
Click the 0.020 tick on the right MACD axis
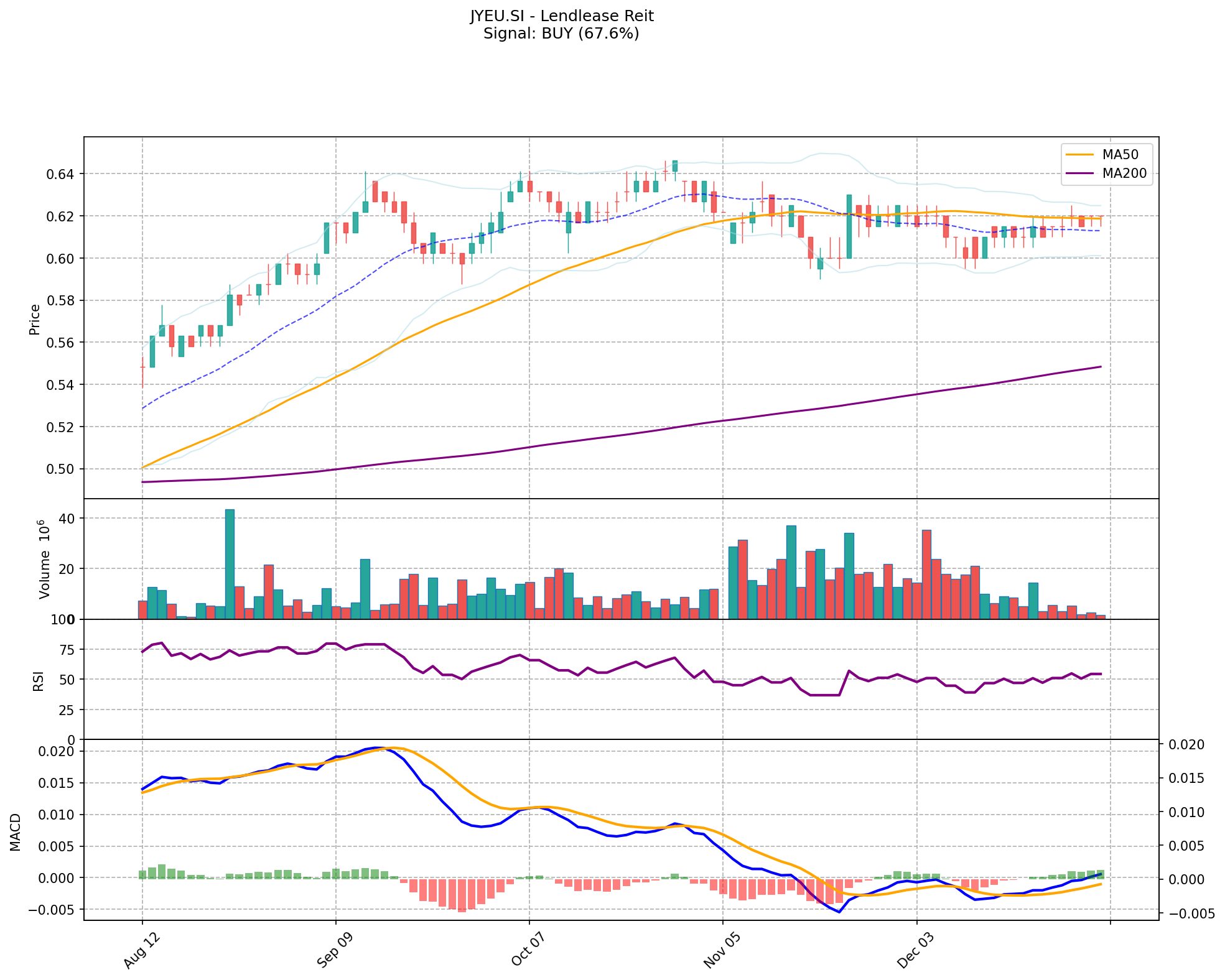1186,745
